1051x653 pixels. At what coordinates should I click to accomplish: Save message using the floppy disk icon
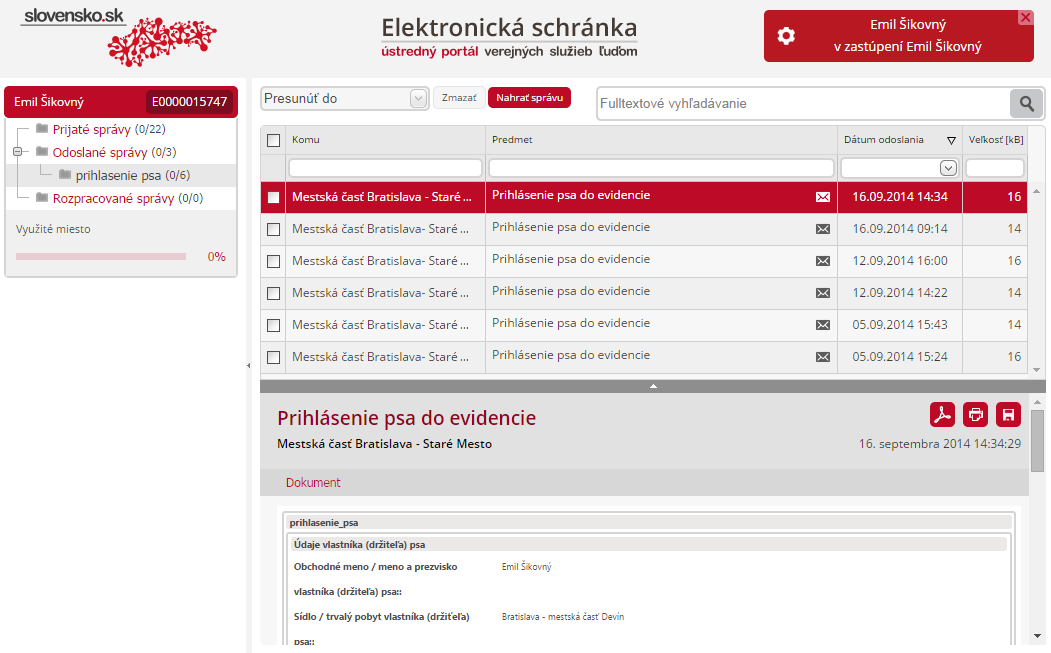tap(1008, 415)
